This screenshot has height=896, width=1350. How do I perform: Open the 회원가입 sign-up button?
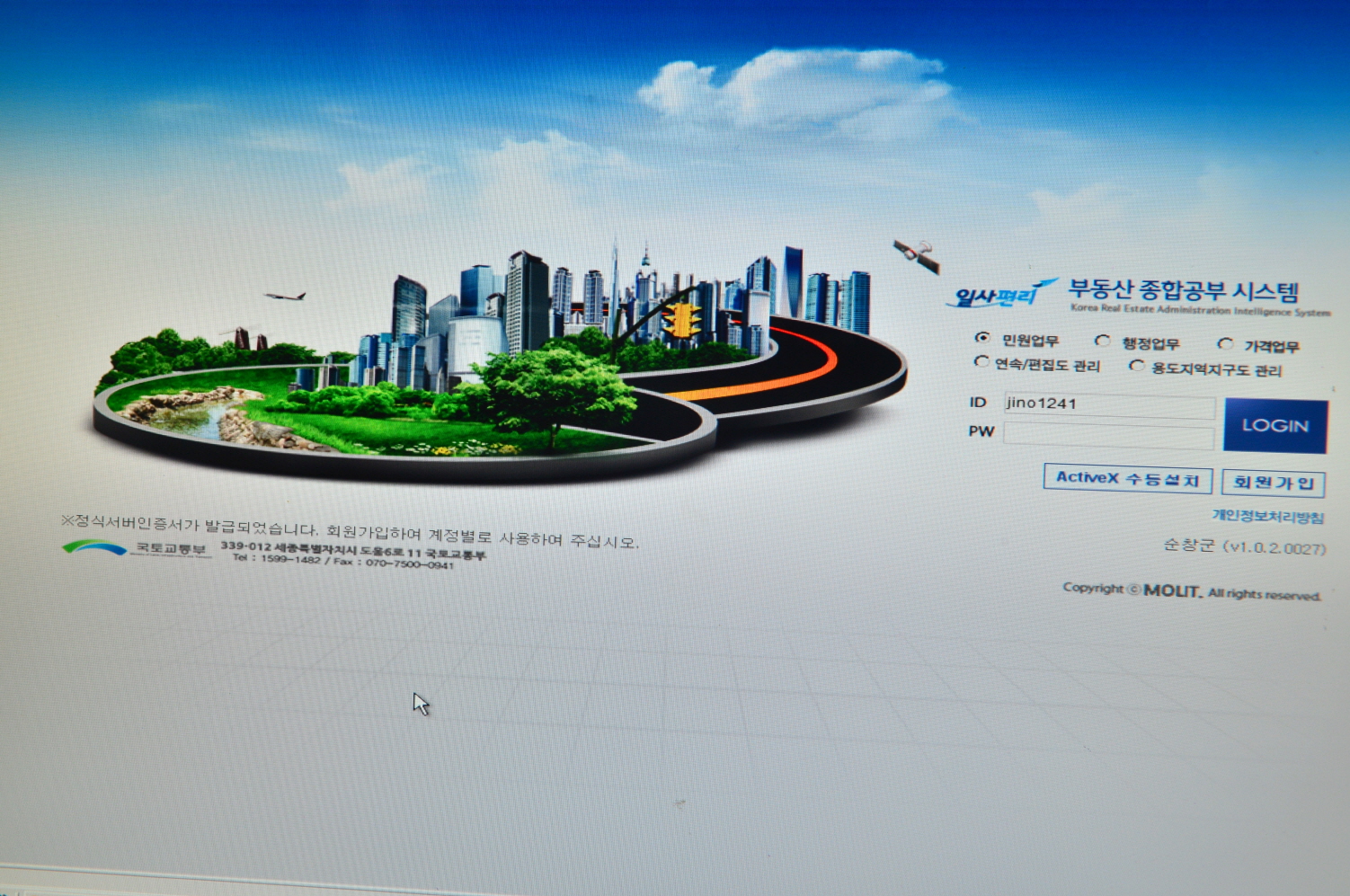pyautogui.click(x=1273, y=483)
